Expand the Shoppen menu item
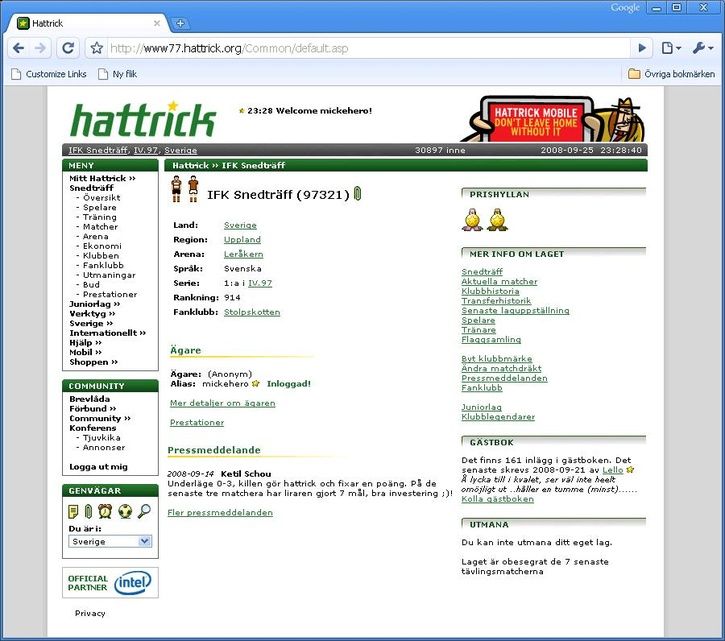This screenshot has height=641, width=725. (x=93, y=362)
